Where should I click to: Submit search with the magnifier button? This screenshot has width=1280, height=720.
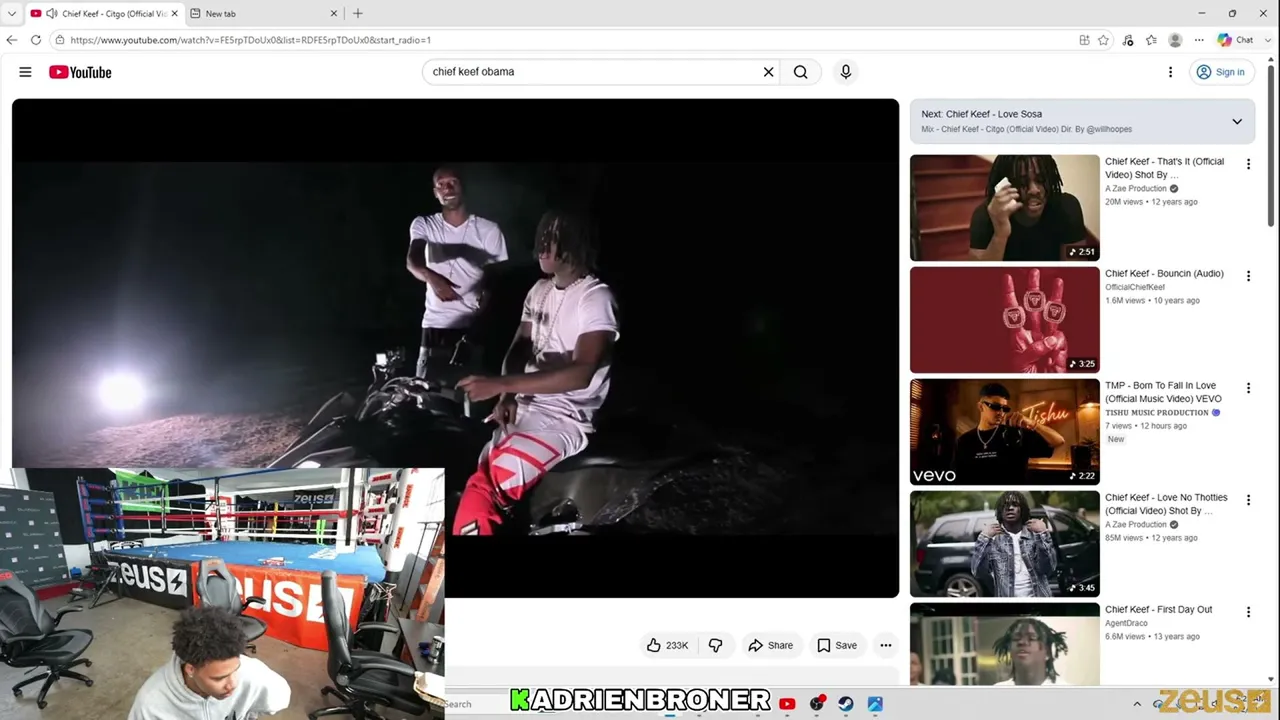[800, 72]
